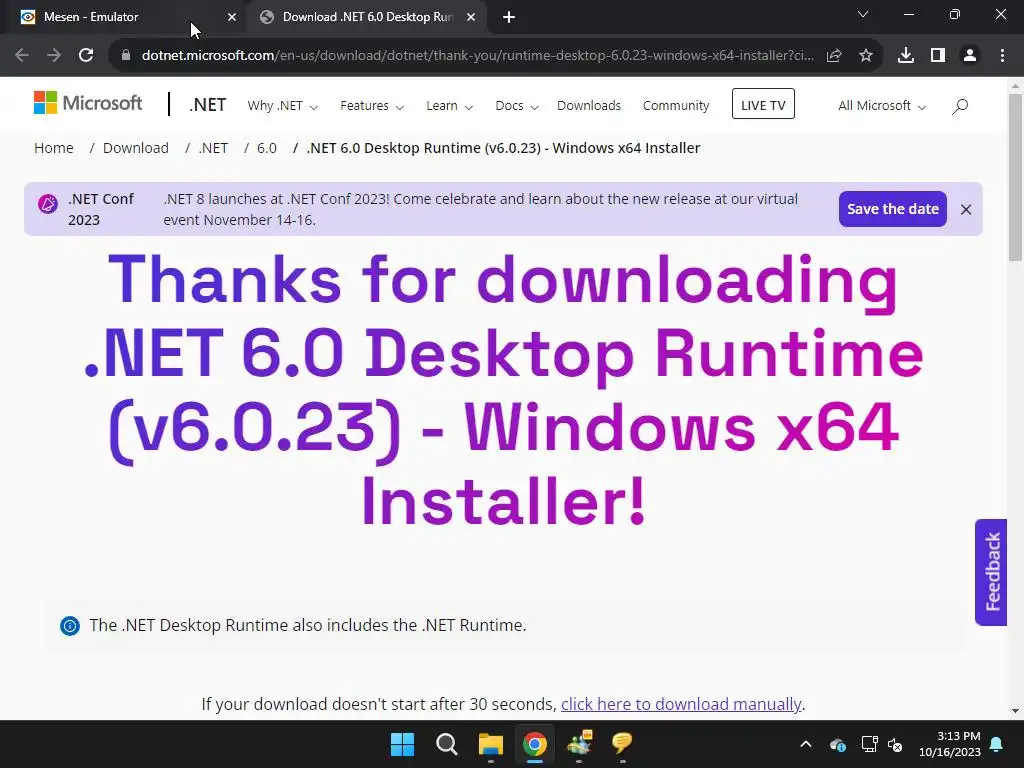Close the Download .NET 6.0 tab
This screenshot has height=768, width=1024.
pos(471,17)
